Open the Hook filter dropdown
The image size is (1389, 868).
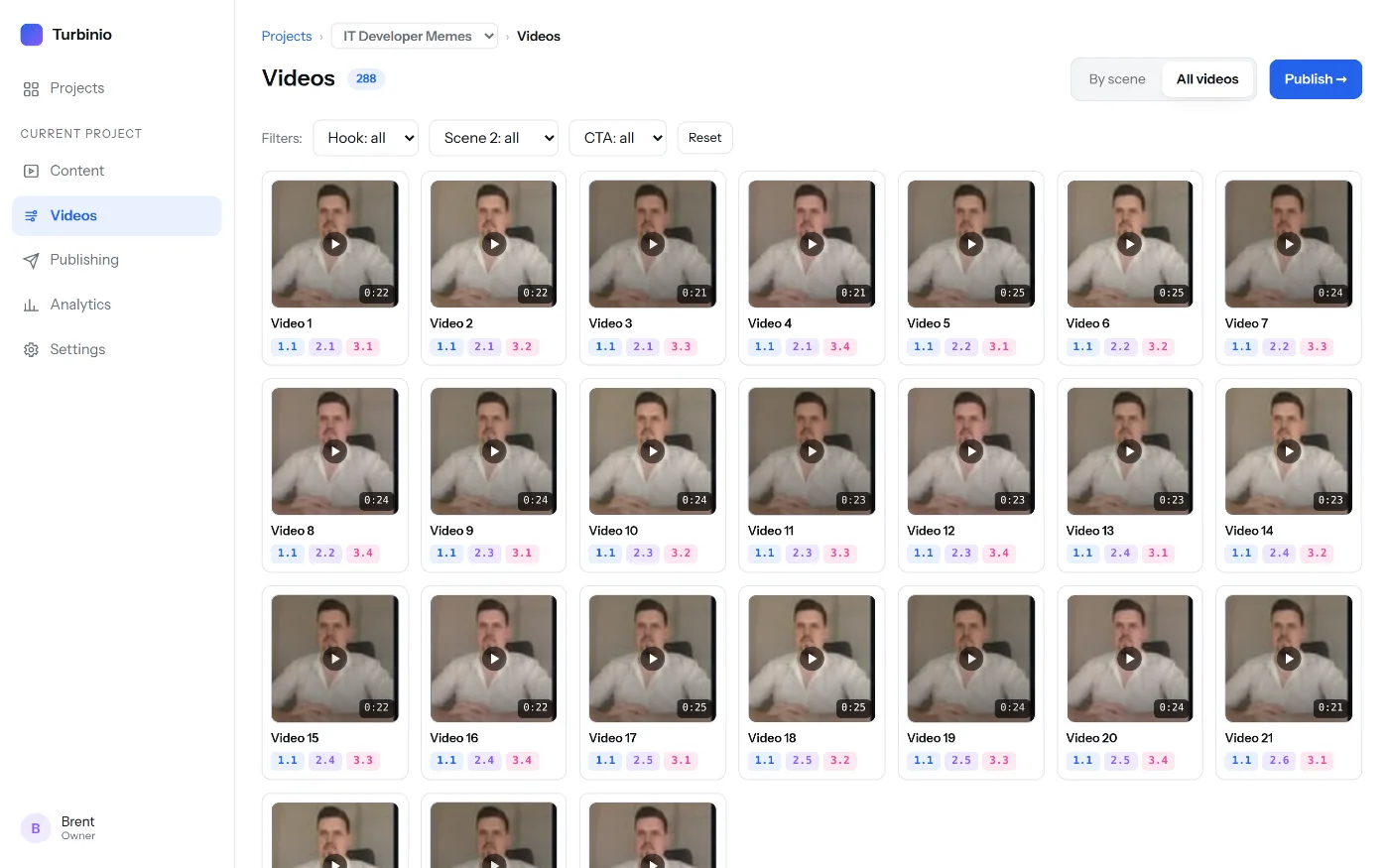point(366,138)
